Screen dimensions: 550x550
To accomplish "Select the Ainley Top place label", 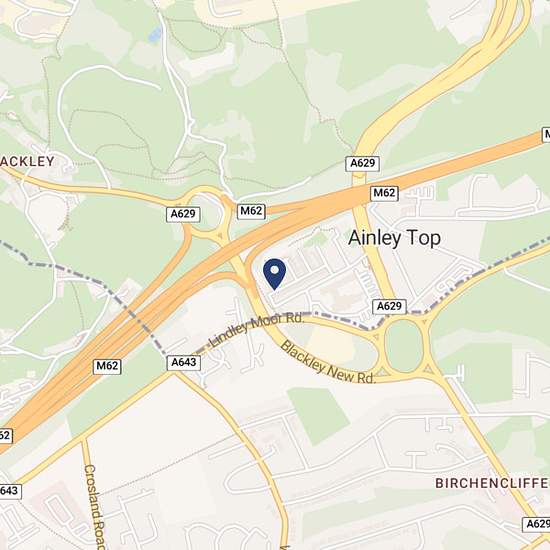I will point(394,238).
